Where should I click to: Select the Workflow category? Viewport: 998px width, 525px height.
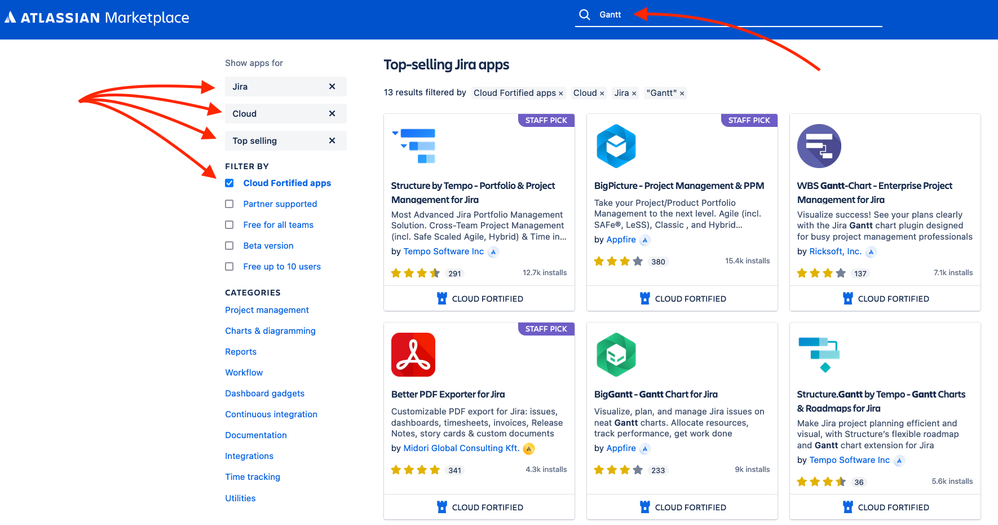pyautogui.click(x=244, y=372)
